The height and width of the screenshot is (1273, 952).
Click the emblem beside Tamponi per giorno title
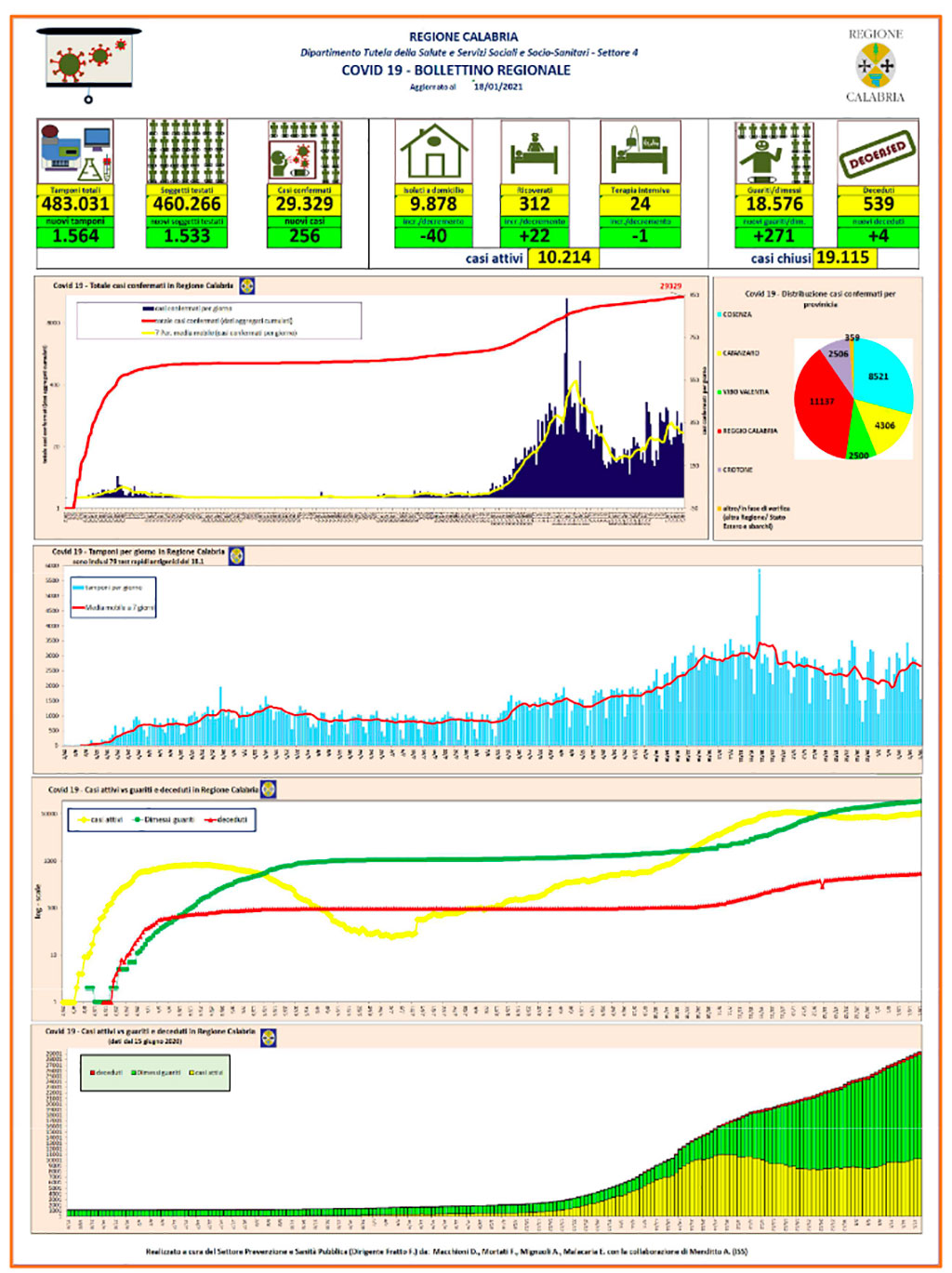[237, 556]
